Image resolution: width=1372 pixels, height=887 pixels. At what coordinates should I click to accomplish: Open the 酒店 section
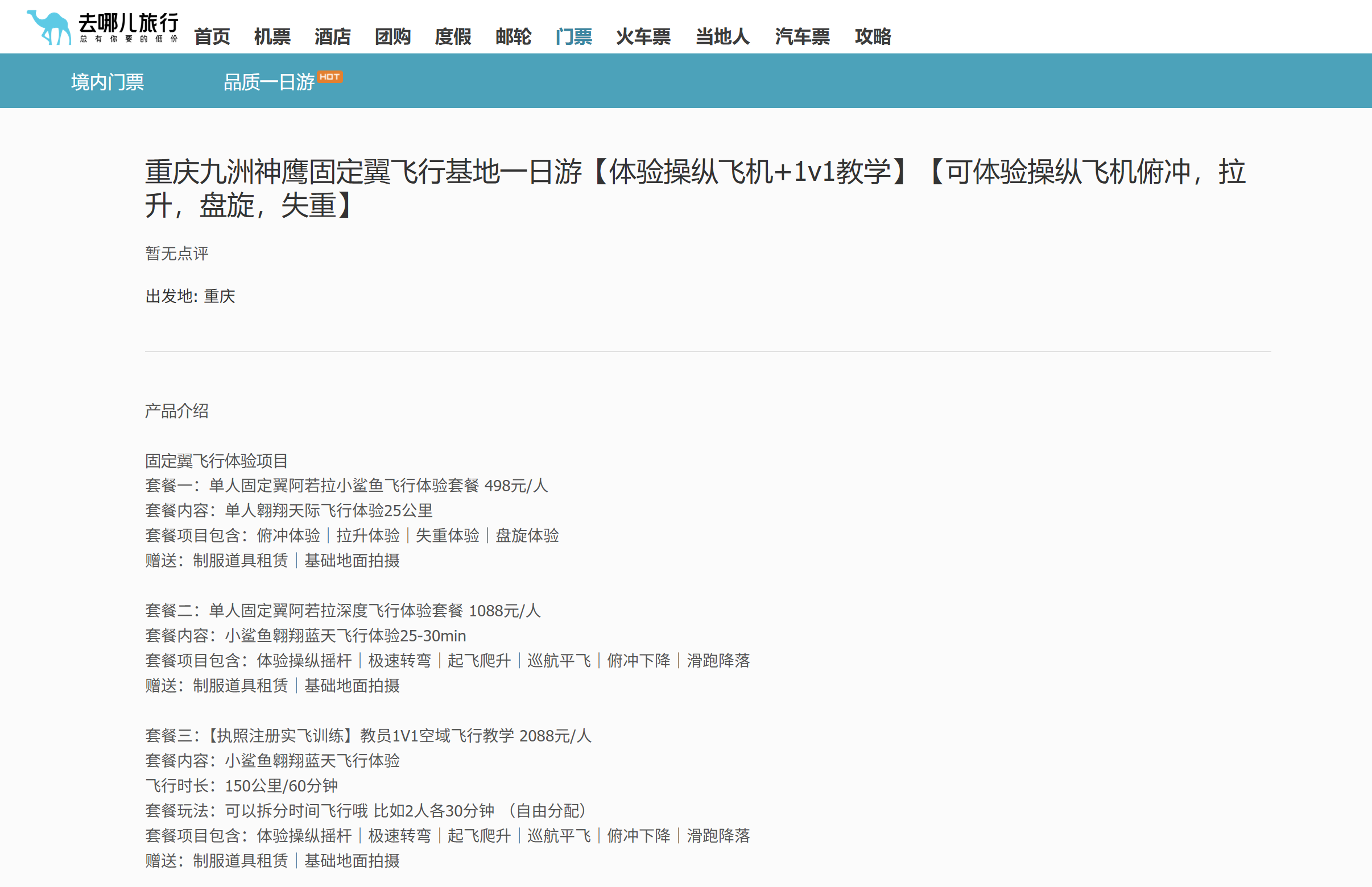(x=333, y=37)
